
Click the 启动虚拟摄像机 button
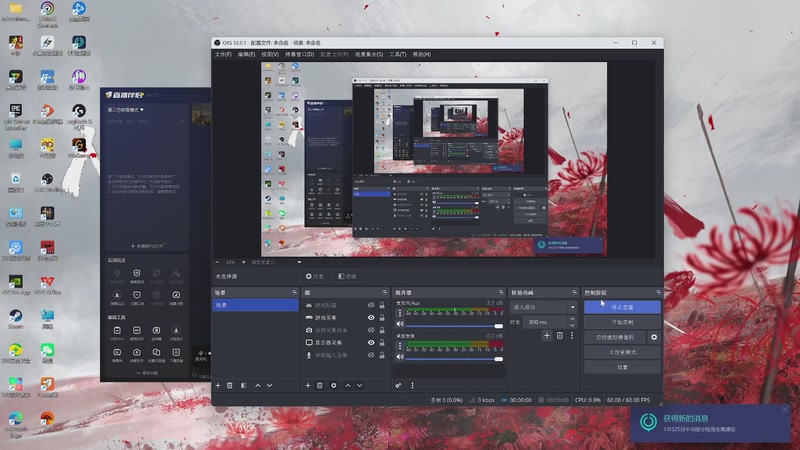tap(615, 337)
